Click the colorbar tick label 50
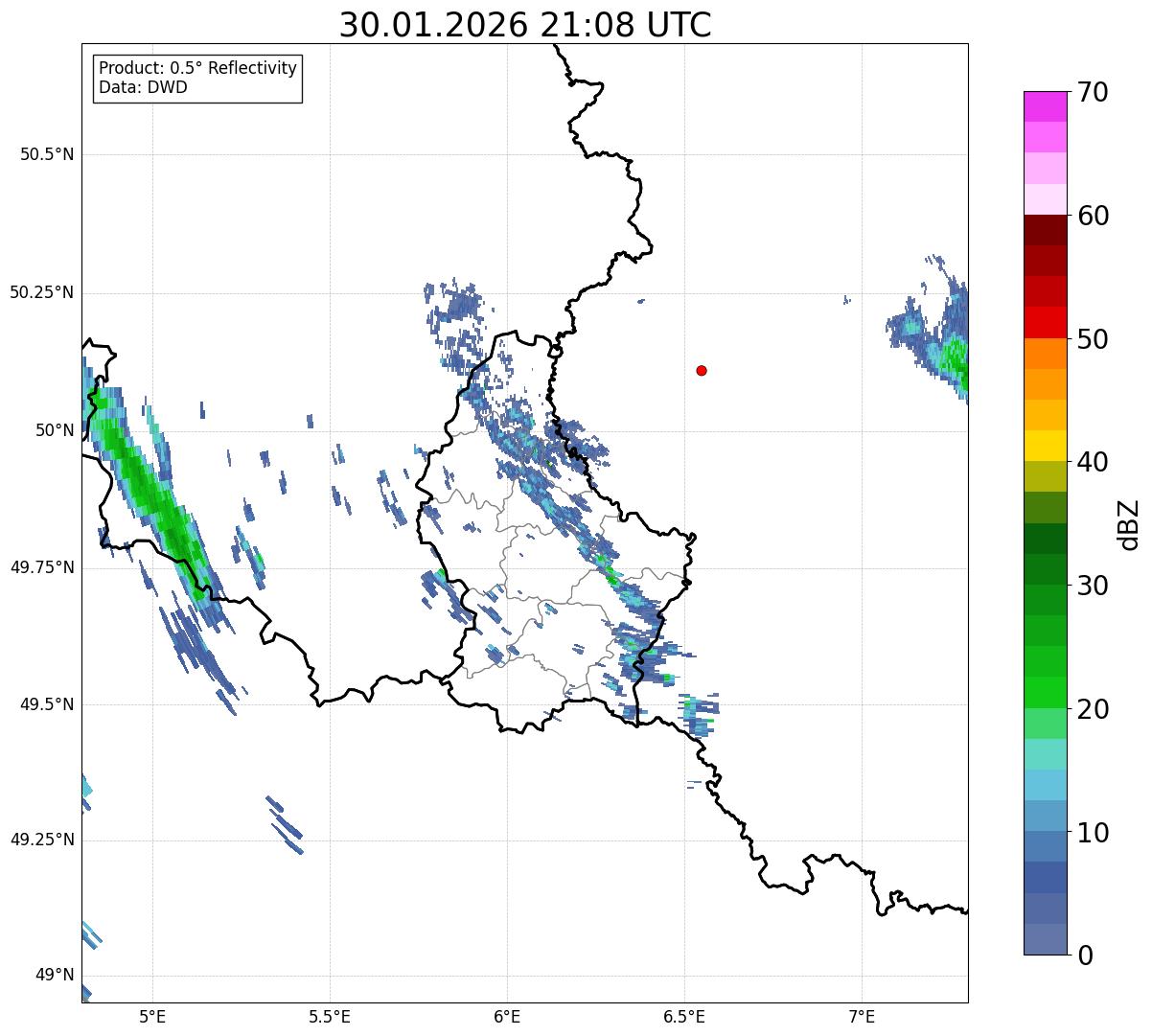Screen dimensions: 1152x1036 point(1093,339)
